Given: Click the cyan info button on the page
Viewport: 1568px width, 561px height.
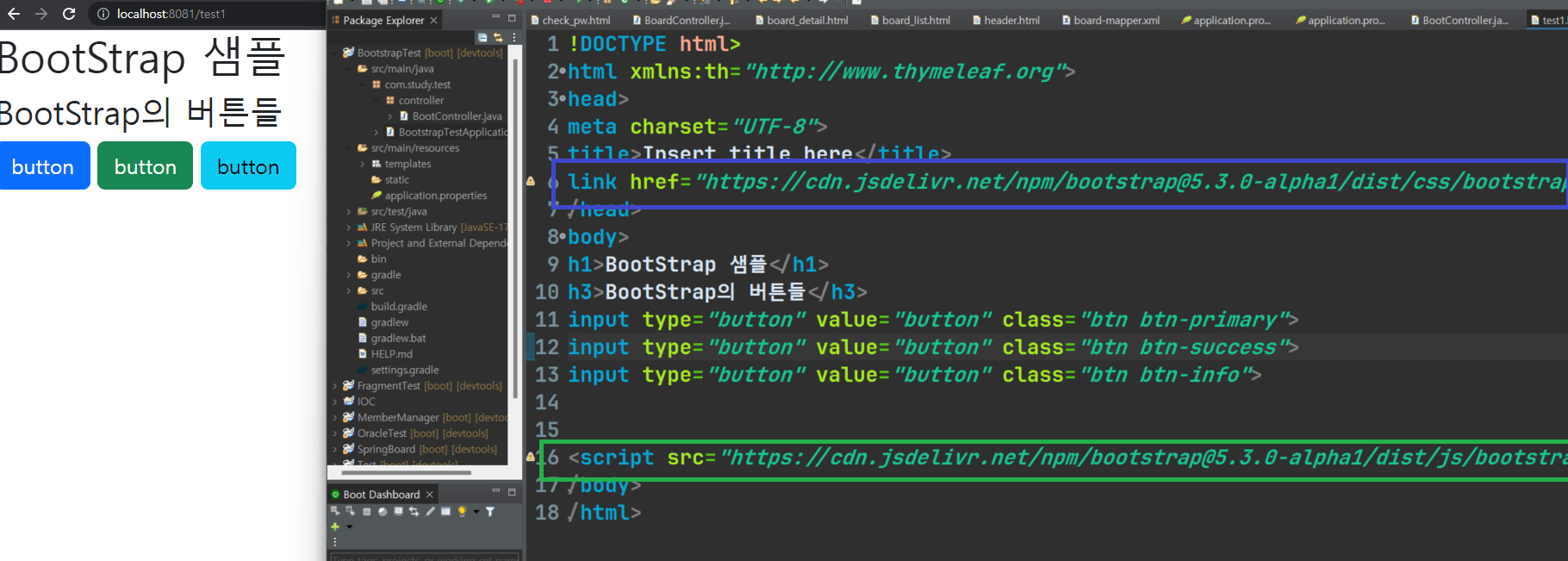Looking at the screenshot, I should tap(248, 166).
